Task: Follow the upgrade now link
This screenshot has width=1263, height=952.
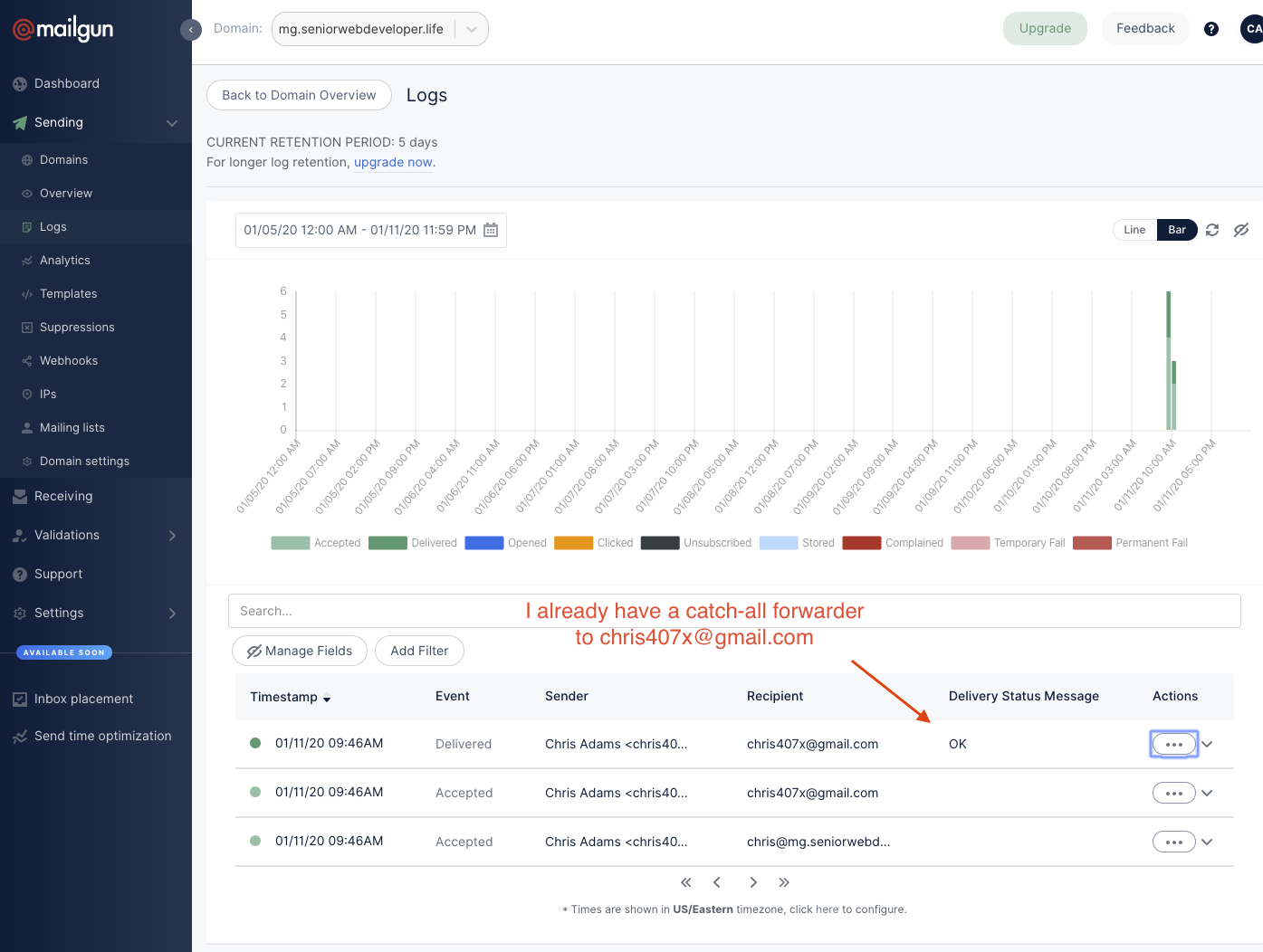Action: coord(393,163)
